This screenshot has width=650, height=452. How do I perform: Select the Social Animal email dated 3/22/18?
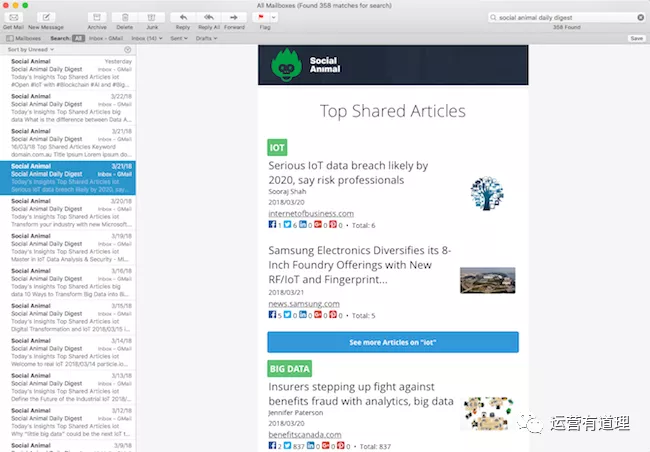[68, 108]
